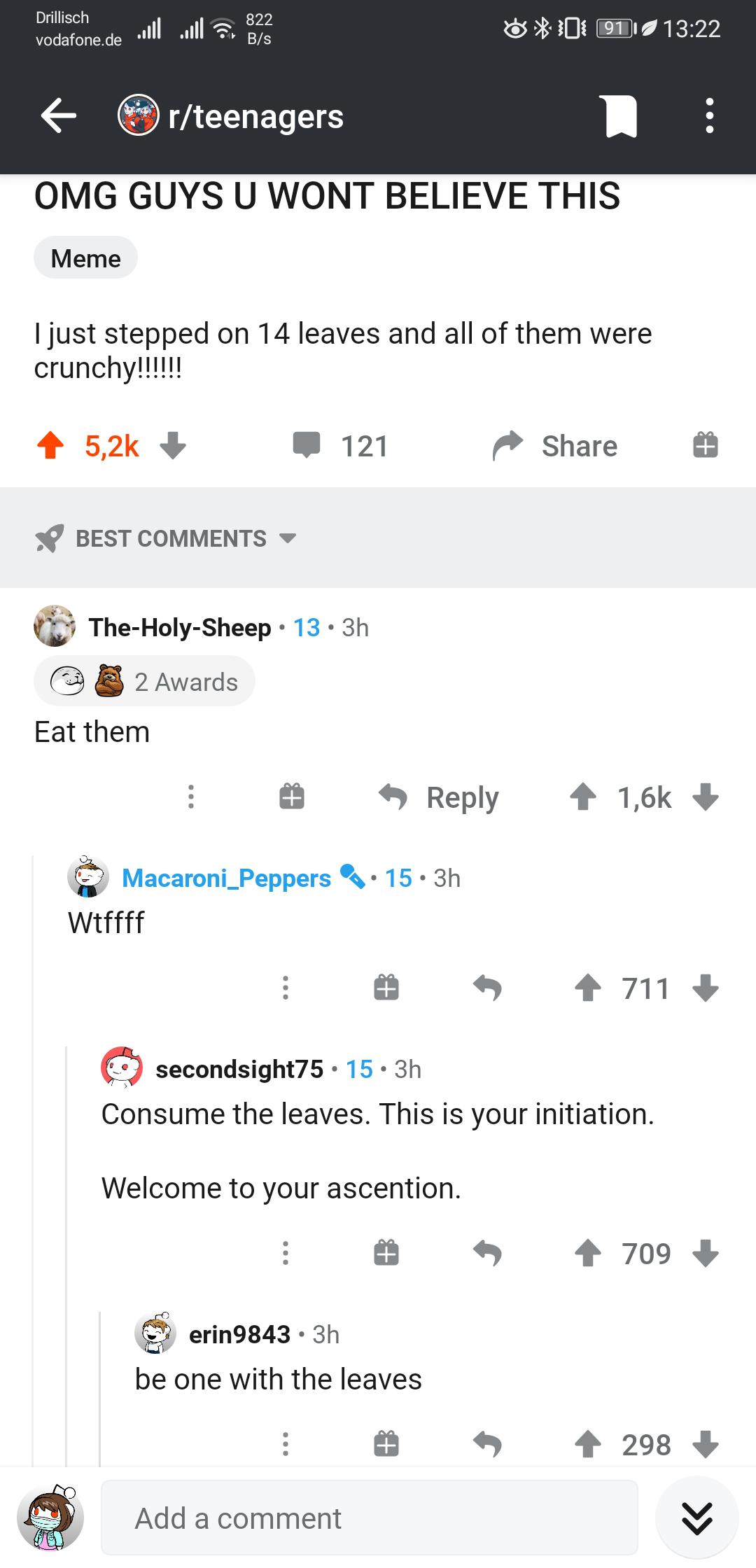This screenshot has width=756, height=1568.
Task: Select the Meme flair tag
Action: tap(85, 258)
